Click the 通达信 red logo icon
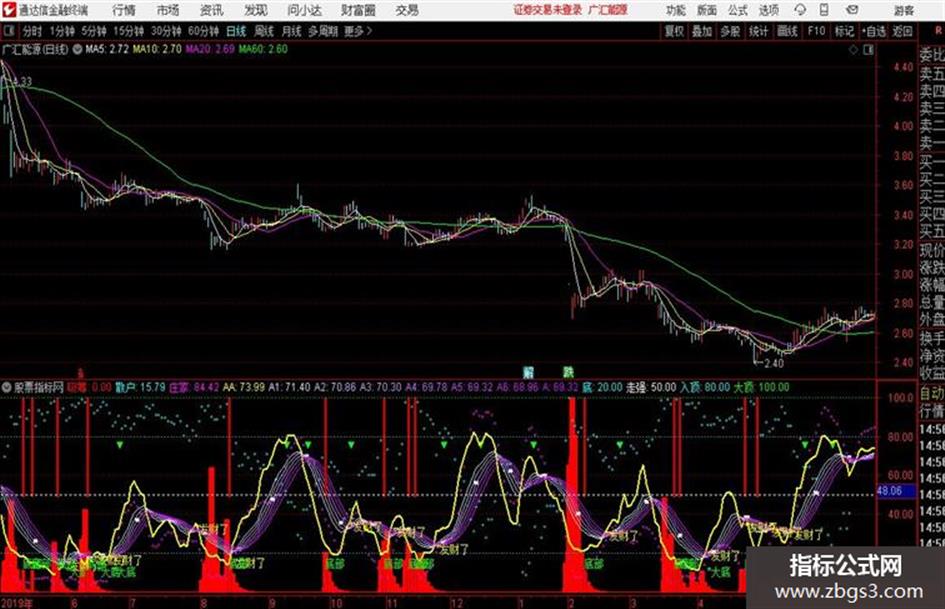The image size is (945, 609). click(x=9, y=10)
